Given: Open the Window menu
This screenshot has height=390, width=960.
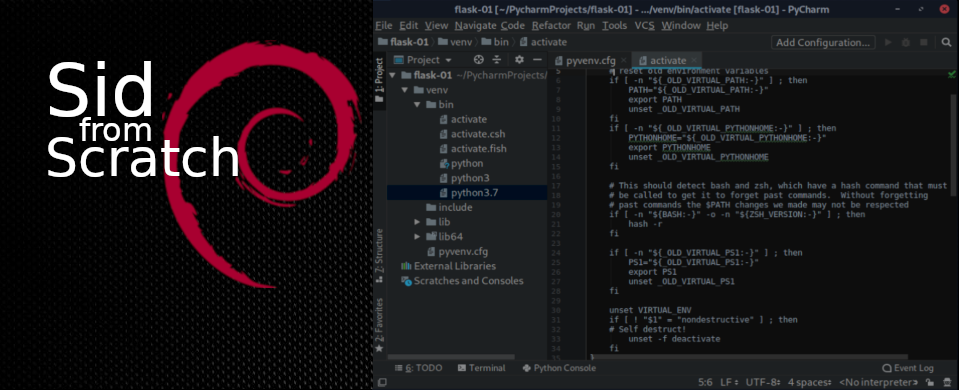Looking at the screenshot, I should (681, 25).
